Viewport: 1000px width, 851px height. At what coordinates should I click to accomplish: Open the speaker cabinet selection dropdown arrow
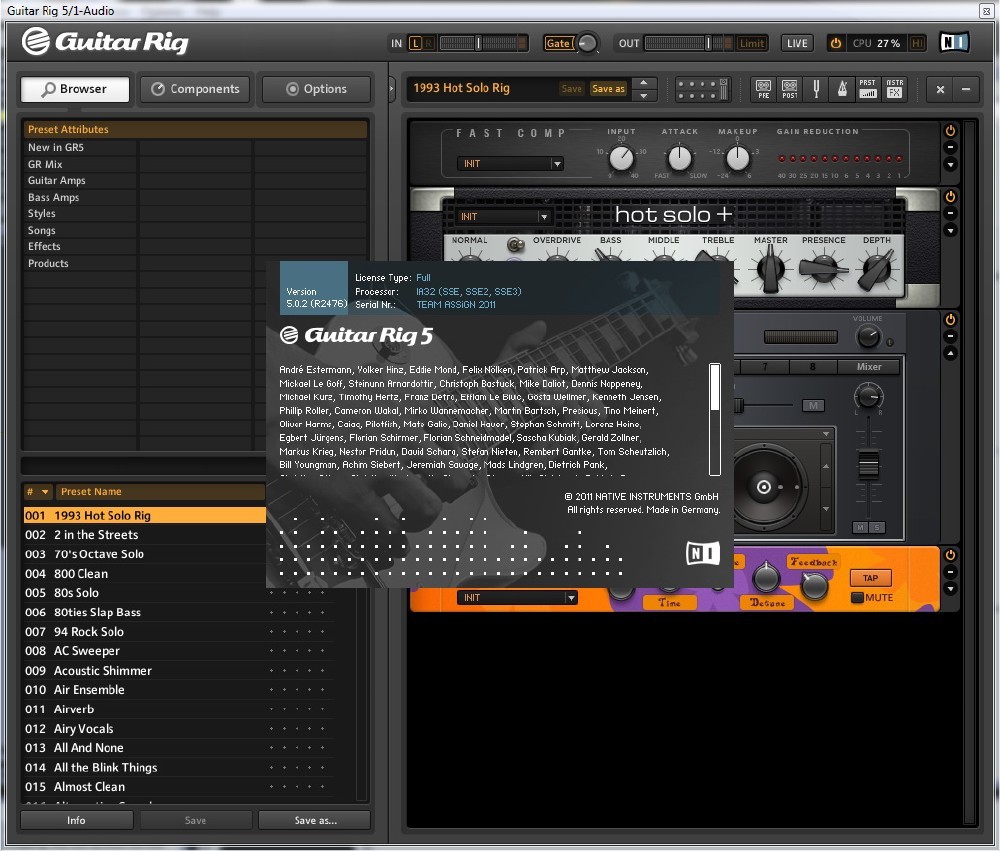[826, 434]
